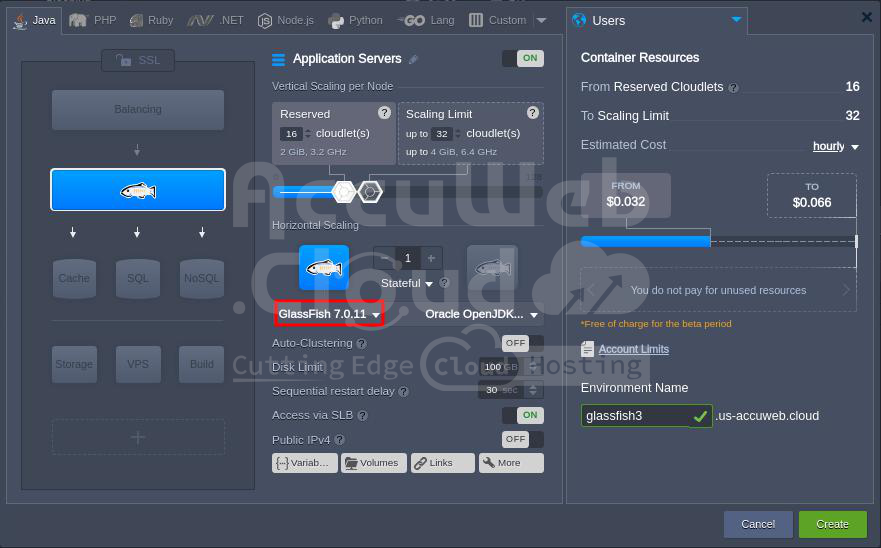The width and height of the screenshot is (881, 548).
Task: Add a NoSQL database node
Action: [202, 279]
